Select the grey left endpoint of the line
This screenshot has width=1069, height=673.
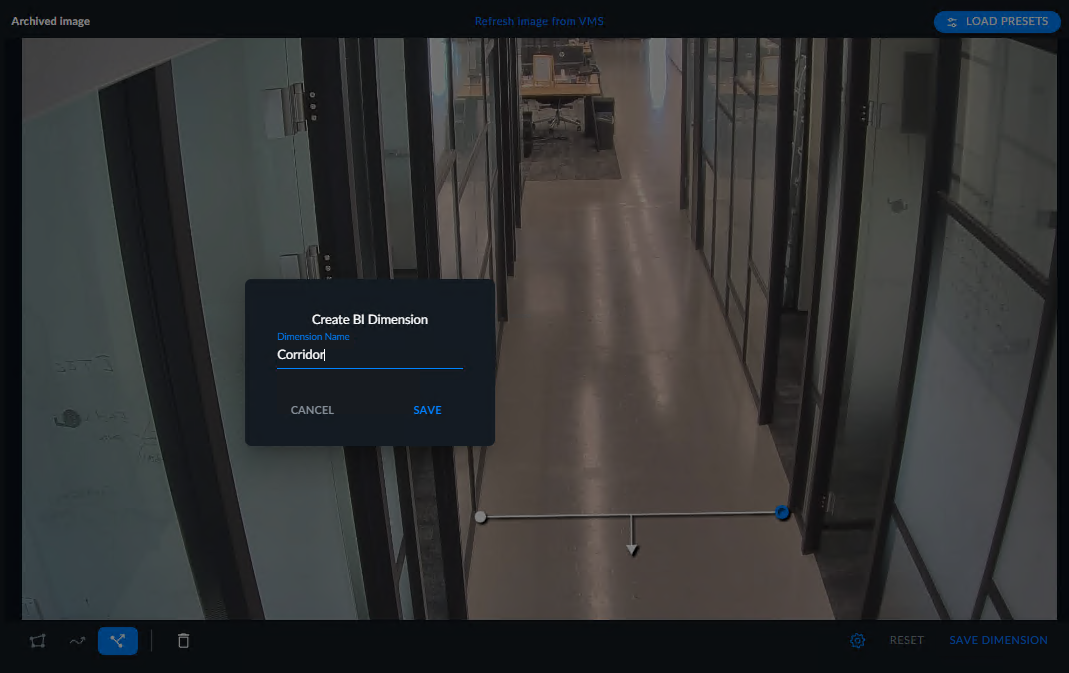tap(481, 517)
